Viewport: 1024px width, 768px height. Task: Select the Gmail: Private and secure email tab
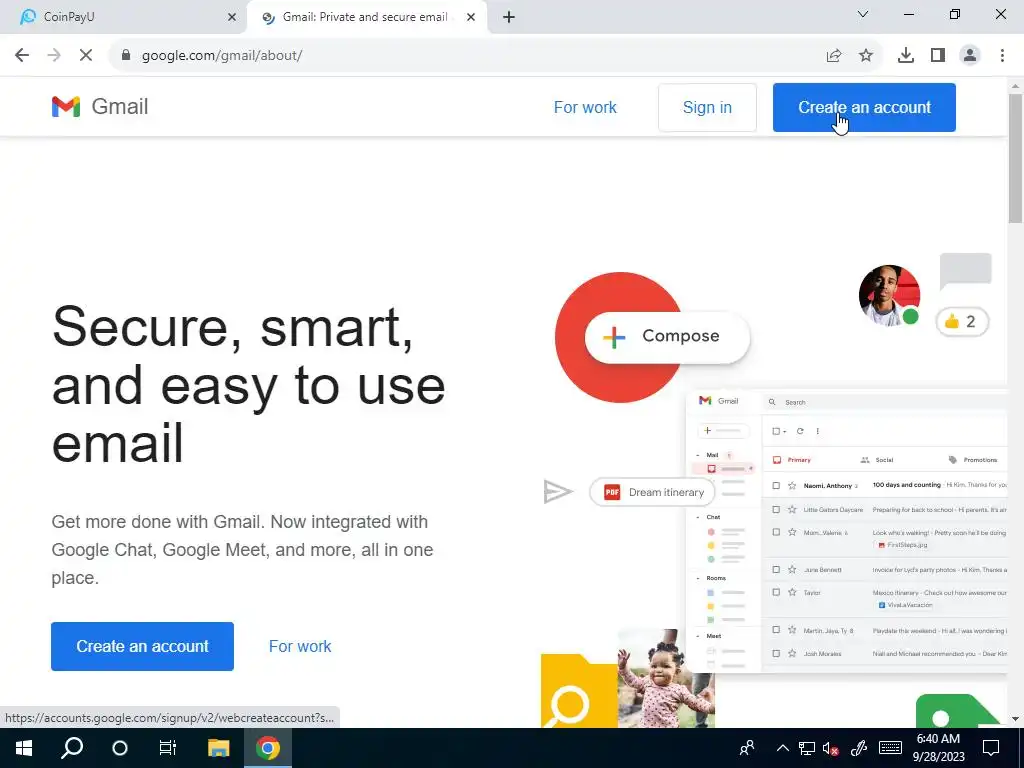click(x=367, y=18)
